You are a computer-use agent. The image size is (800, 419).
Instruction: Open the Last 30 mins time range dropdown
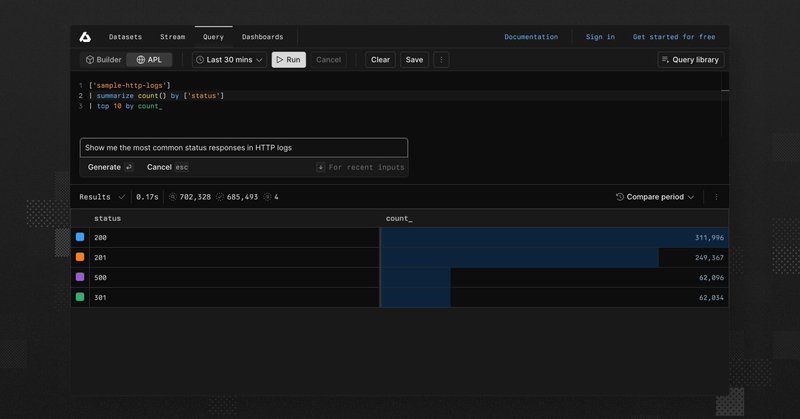coord(229,60)
